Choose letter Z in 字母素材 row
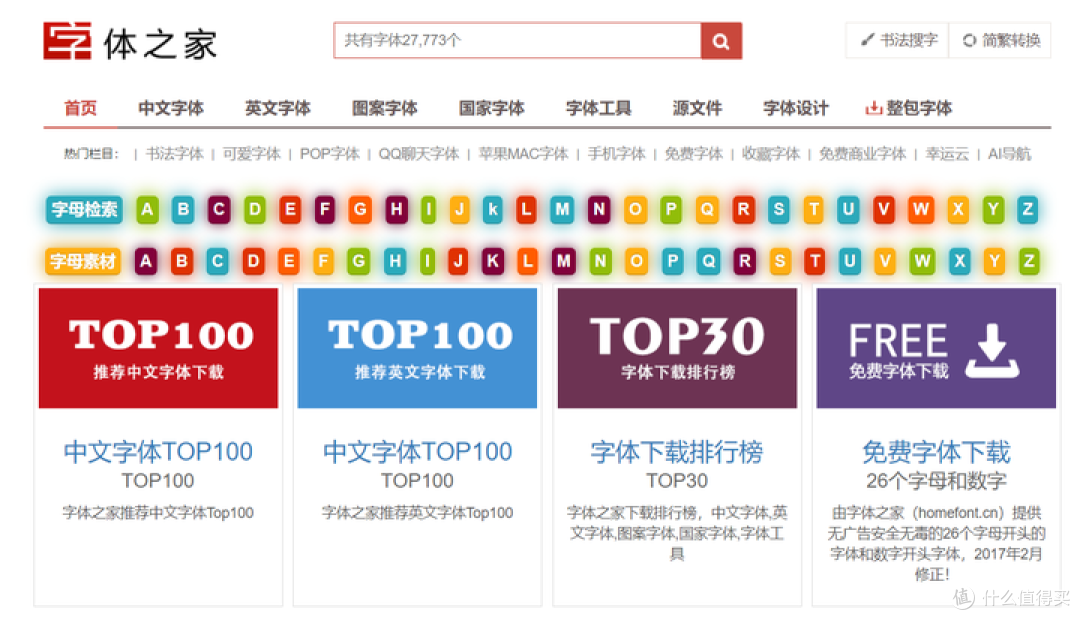 coord(1029,261)
